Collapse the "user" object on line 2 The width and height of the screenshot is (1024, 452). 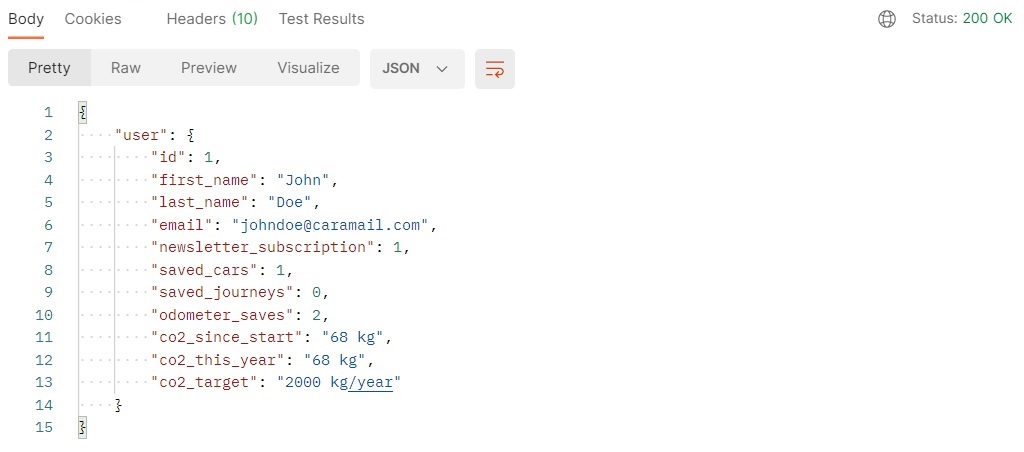(190, 135)
